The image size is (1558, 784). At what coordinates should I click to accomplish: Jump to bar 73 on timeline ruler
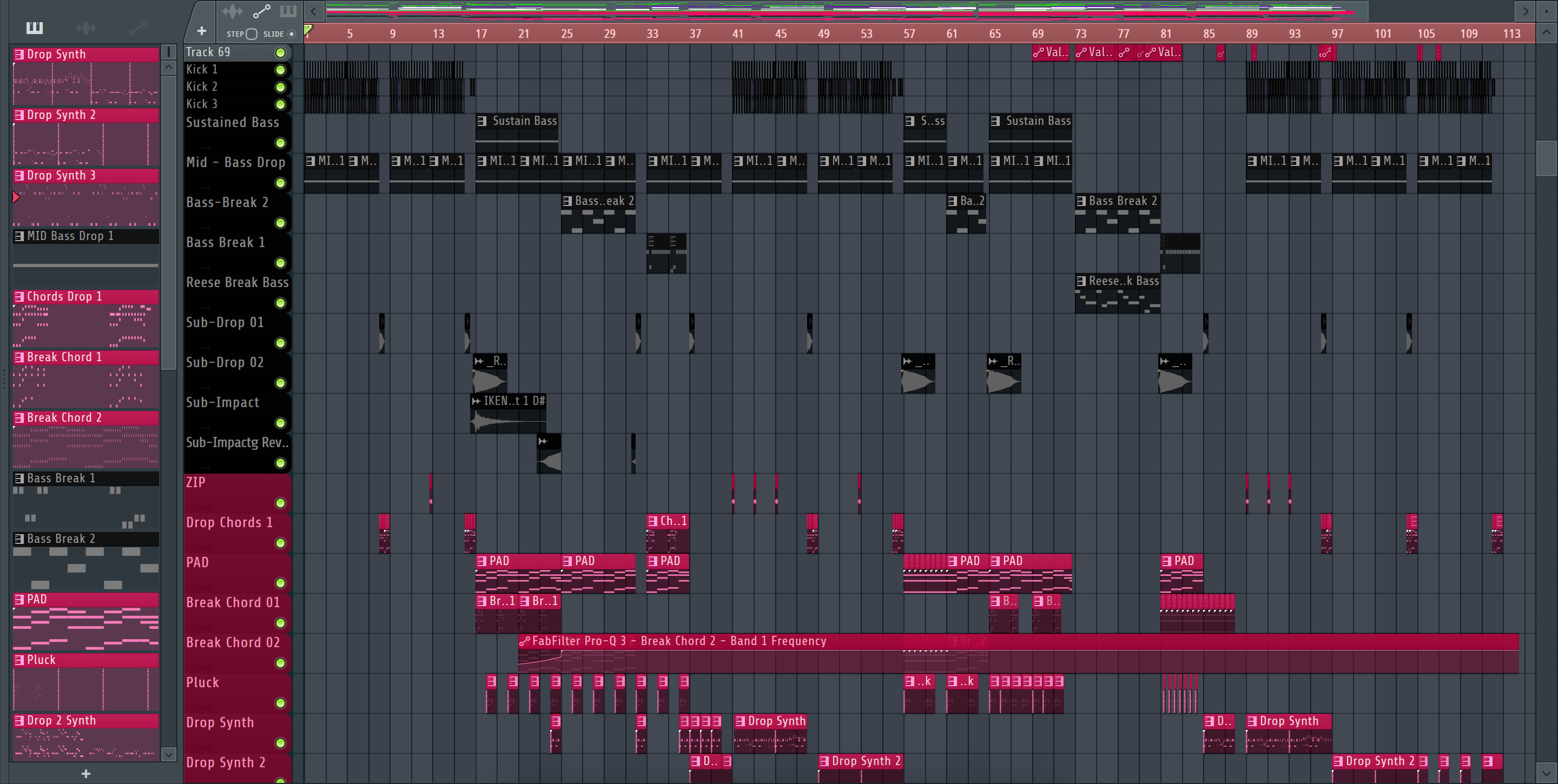point(1080,34)
